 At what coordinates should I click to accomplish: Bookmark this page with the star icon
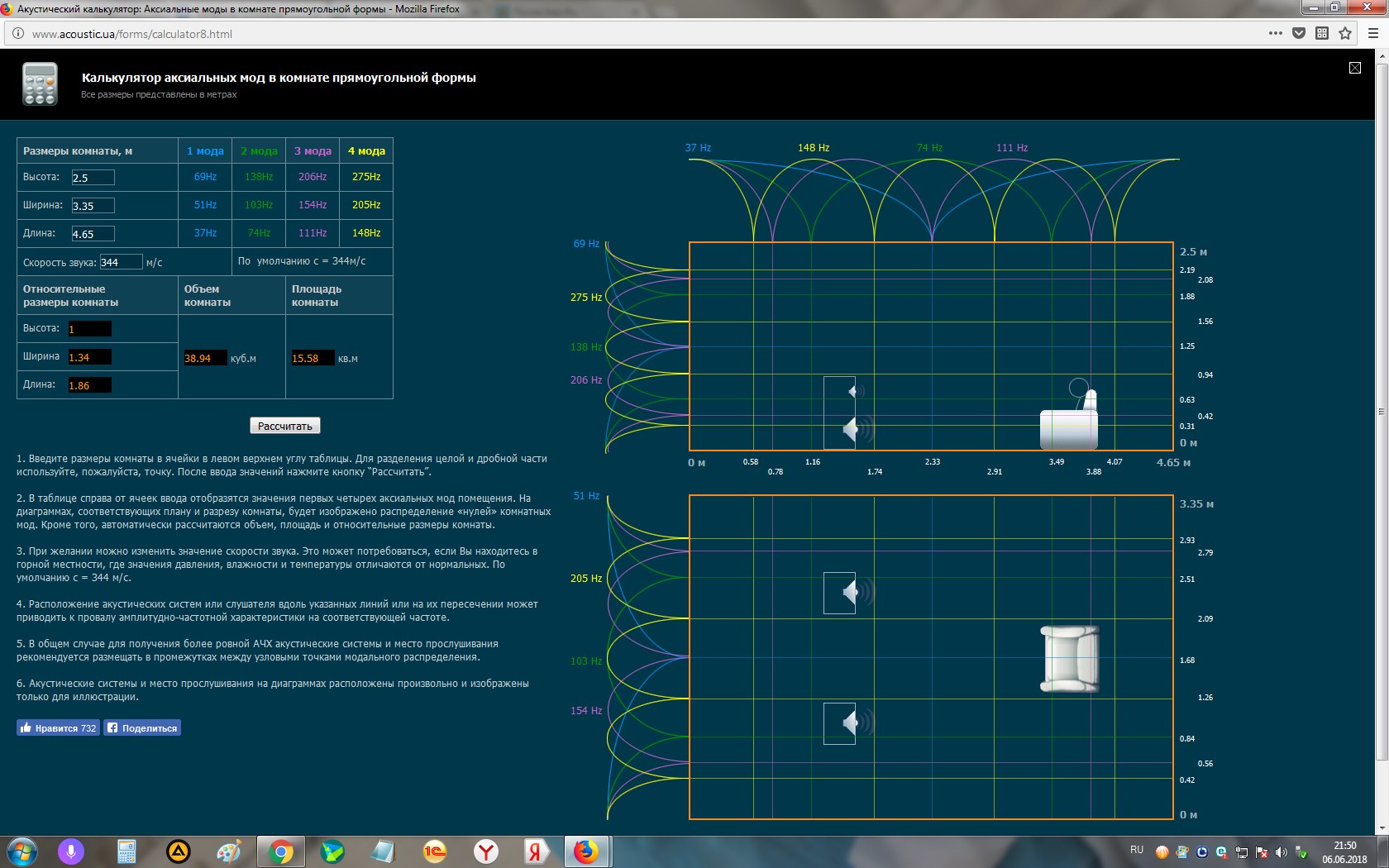click(x=1345, y=34)
